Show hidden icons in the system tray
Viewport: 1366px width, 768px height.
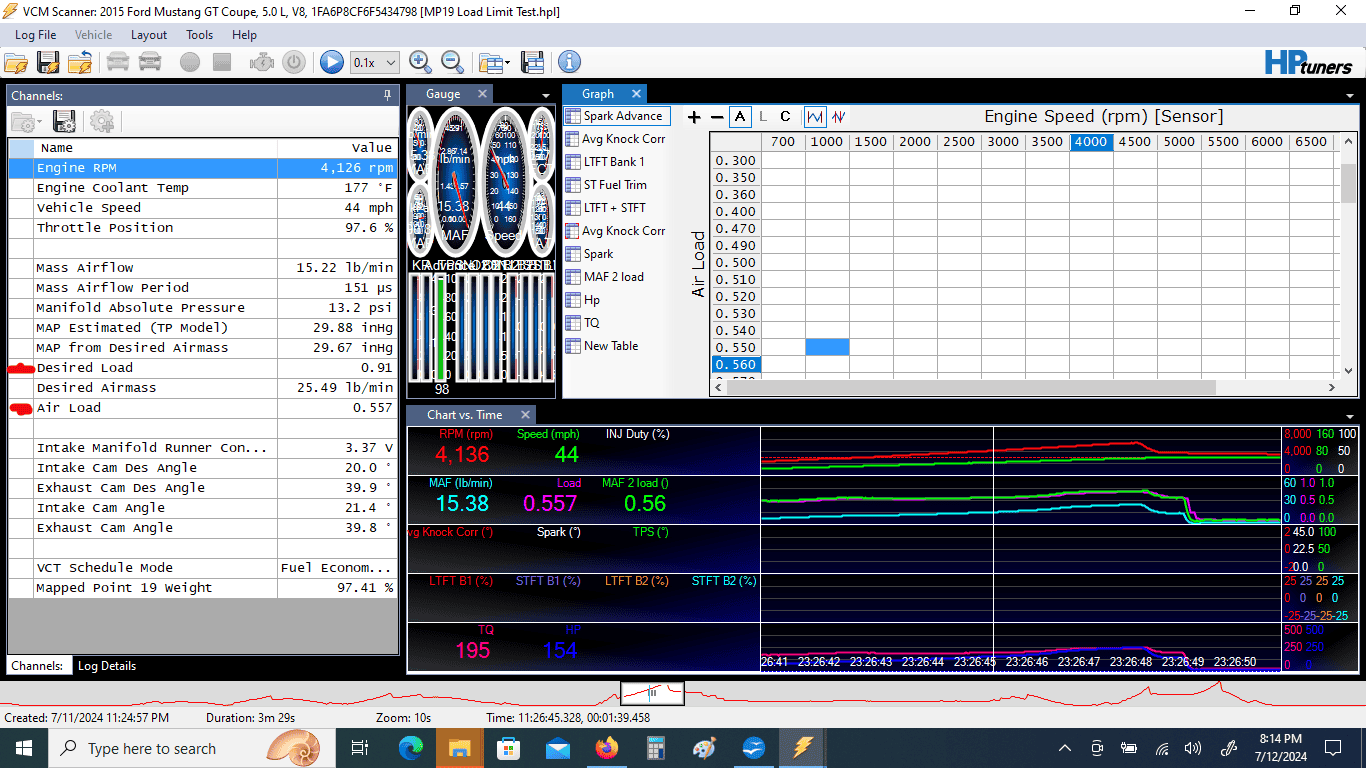click(x=1065, y=748)
